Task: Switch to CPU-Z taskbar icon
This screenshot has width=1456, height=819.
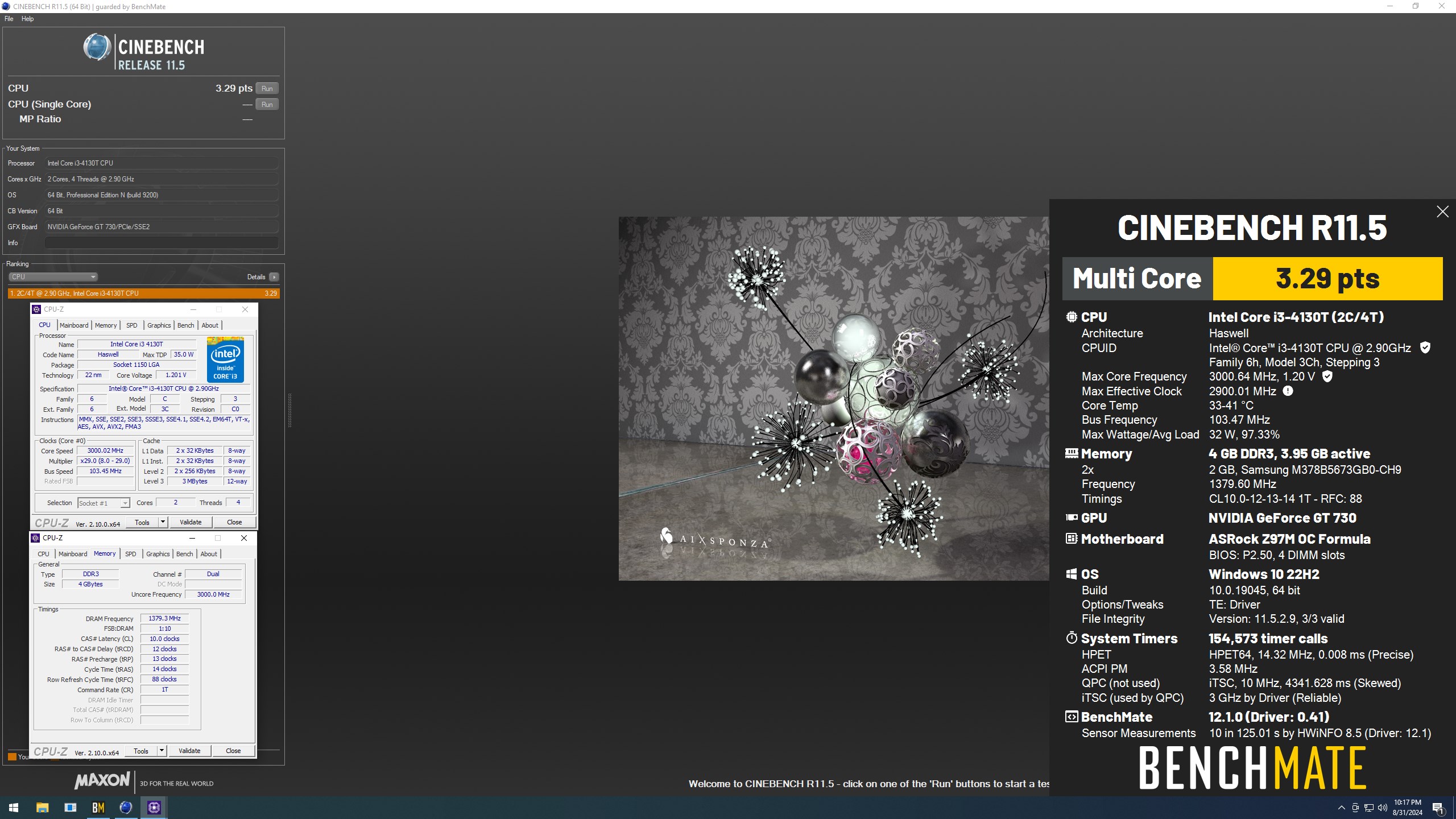Action: coord(154,808)
